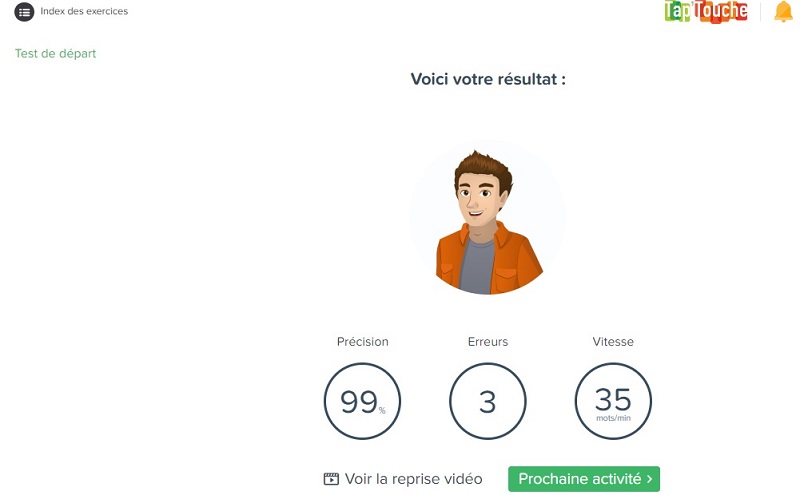Image resolution: width=800 pixels, height=495 pixels.
Task: Click the "Index des exercices" label
Action: (x=84, y=12)
